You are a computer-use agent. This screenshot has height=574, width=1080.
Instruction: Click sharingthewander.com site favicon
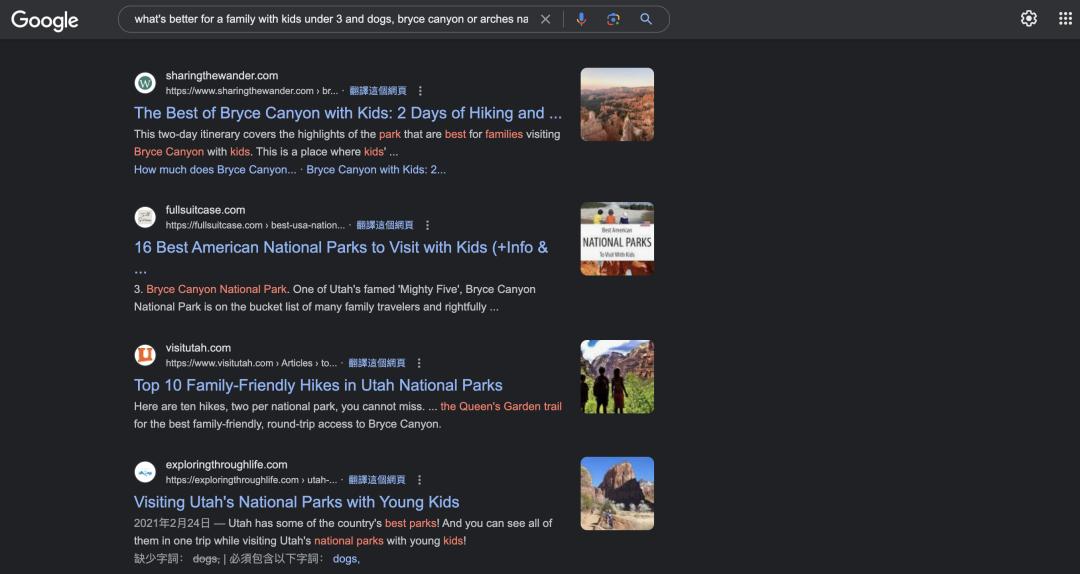(x=145, y=83)
